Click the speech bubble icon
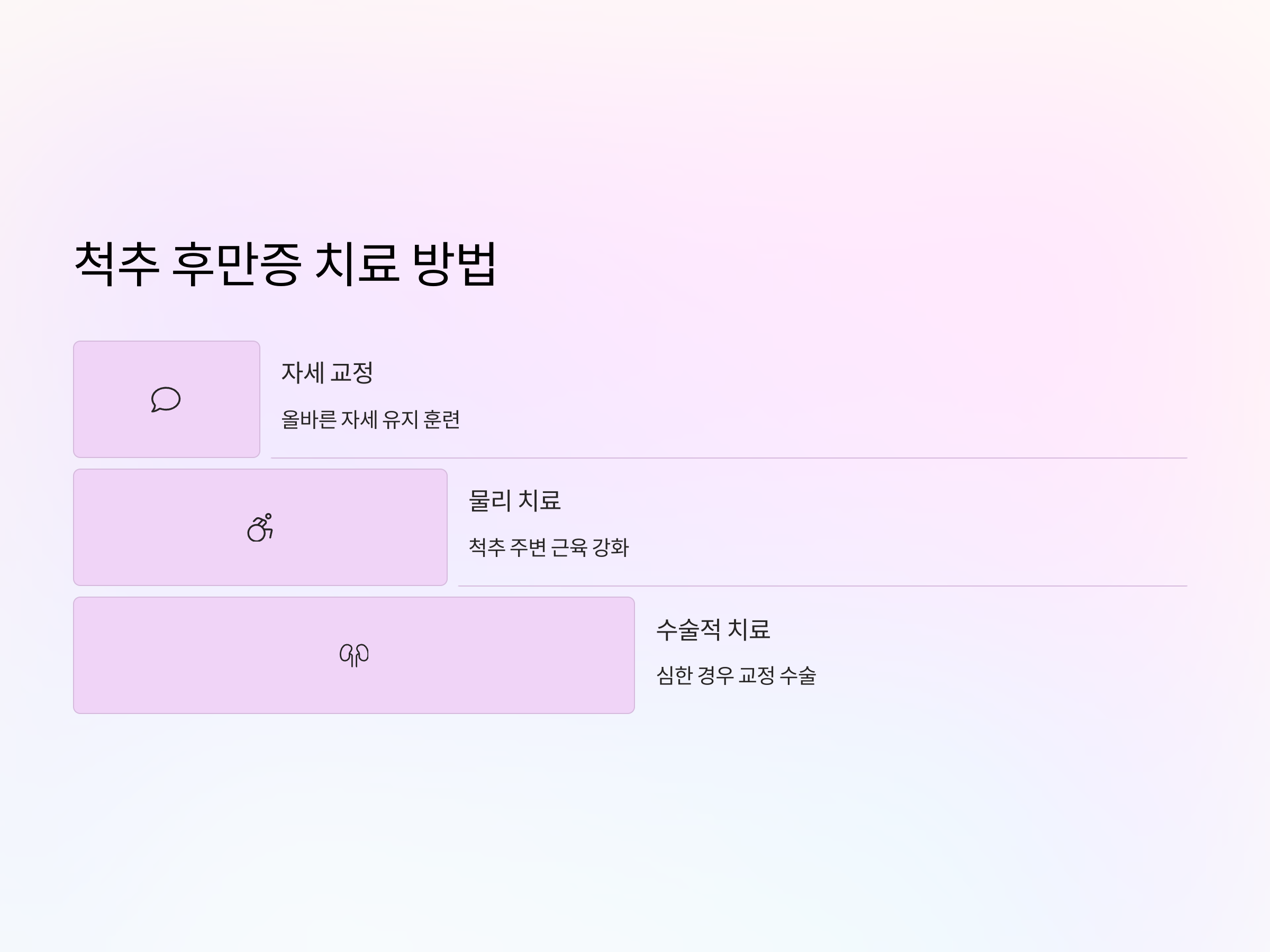Image resolution: width=1270 pixels, height=952 pixels. pos(166,399)
